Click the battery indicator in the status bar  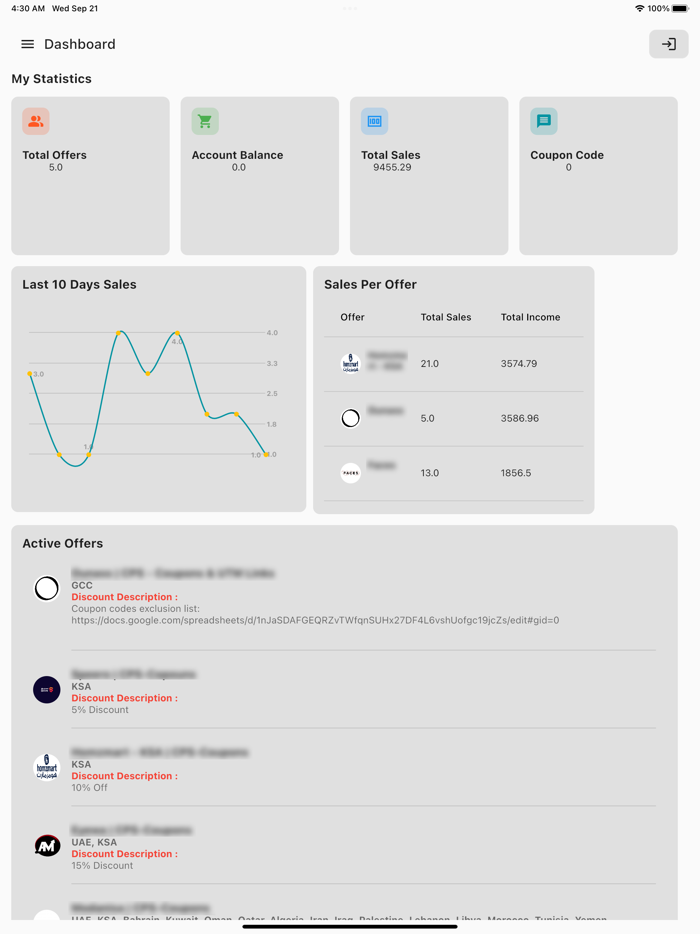[683, 8]
